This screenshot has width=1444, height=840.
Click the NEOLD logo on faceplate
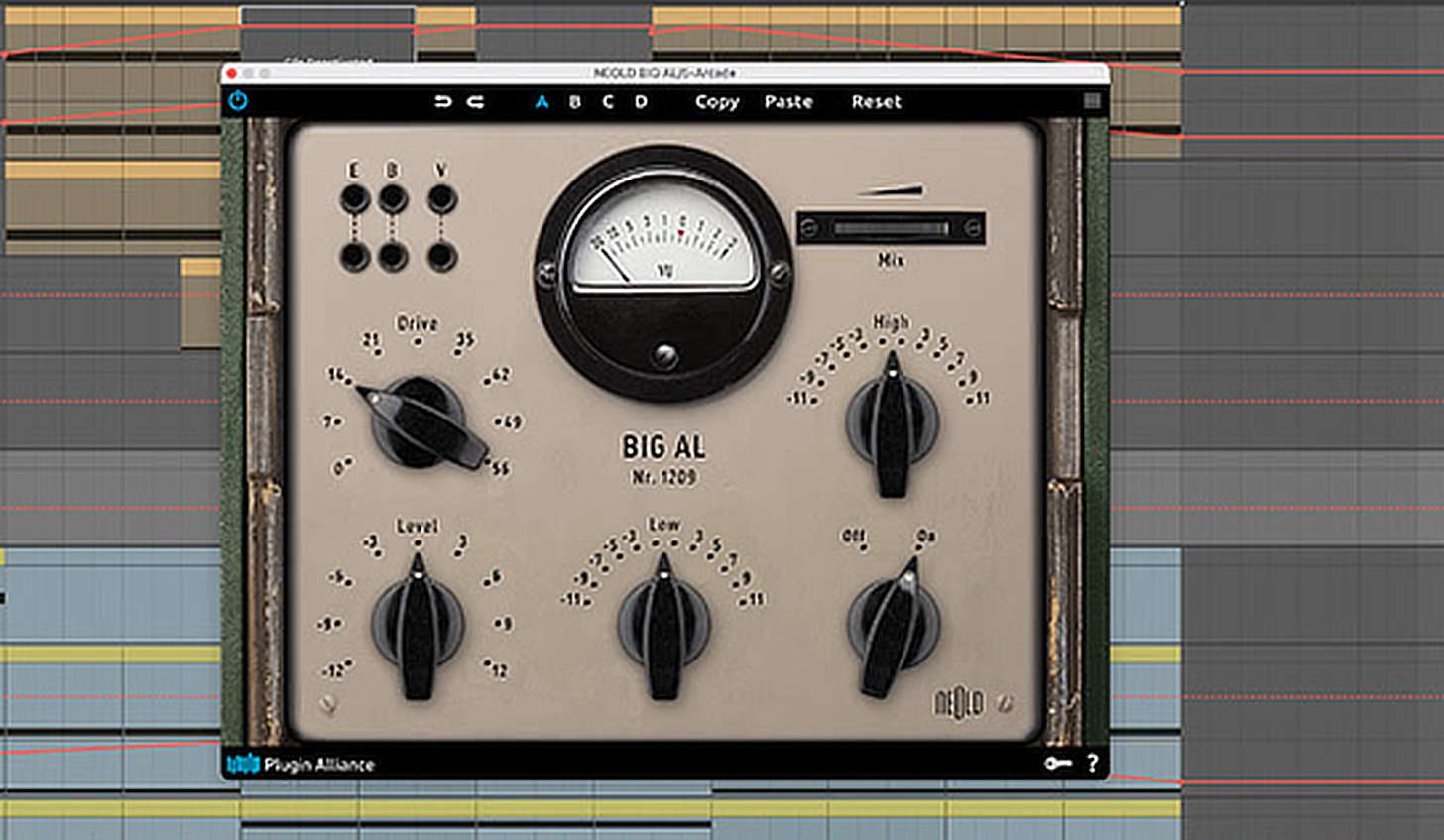point(959,704)
